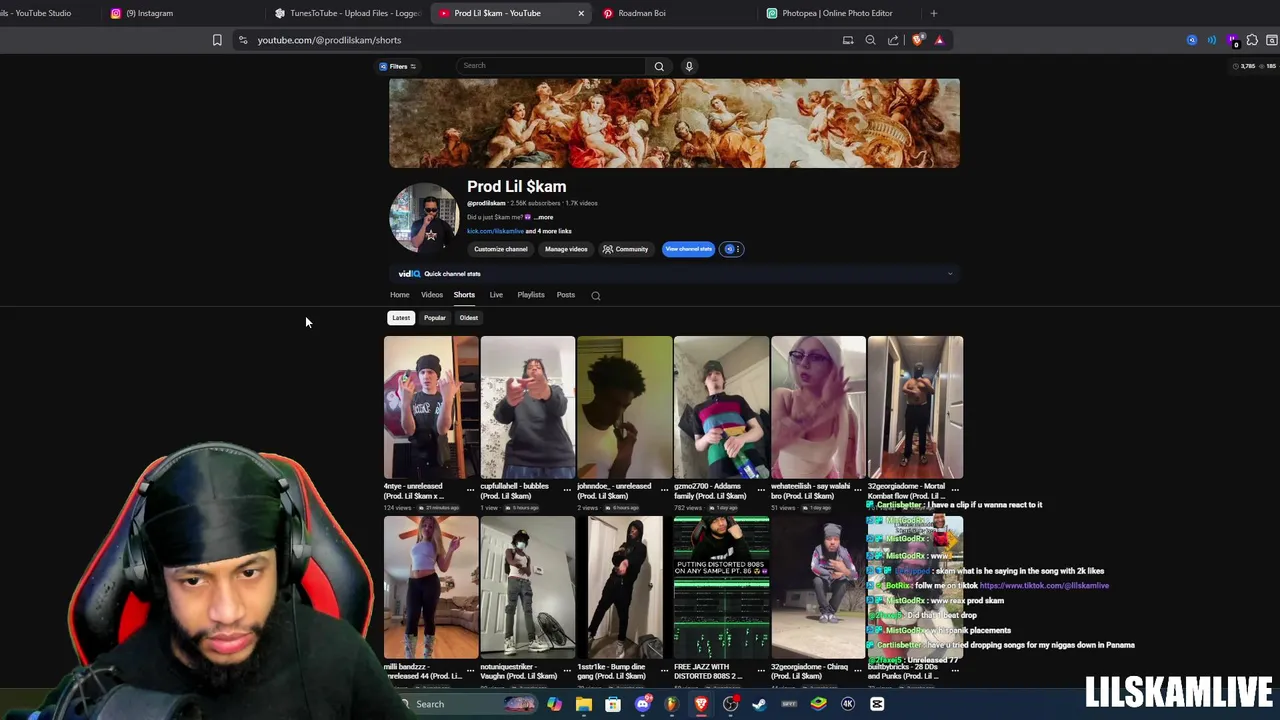Click View channel stats button
The width and height of the screenshot is (1280, 720).
pyautogui.click(x=689, y=249)
